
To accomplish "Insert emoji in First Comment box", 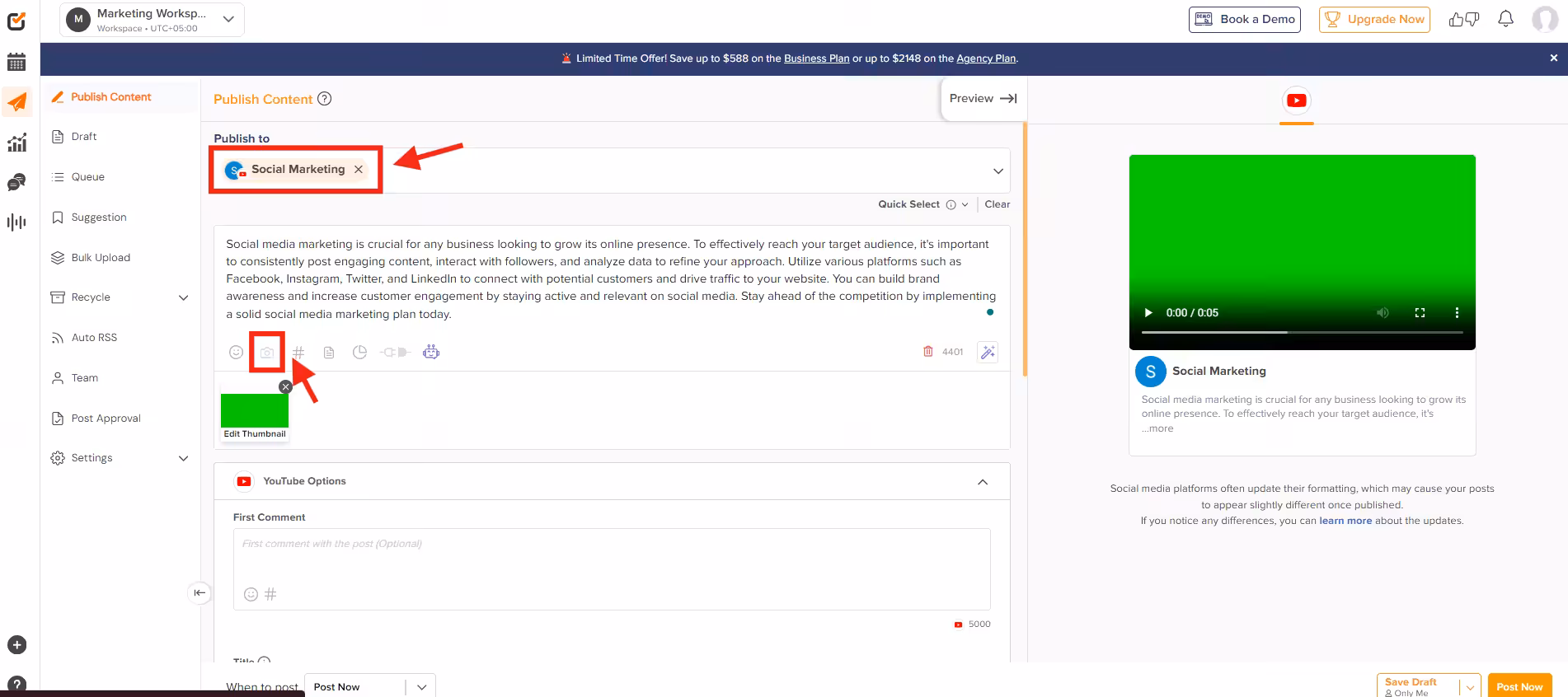I will pos(251,594).
